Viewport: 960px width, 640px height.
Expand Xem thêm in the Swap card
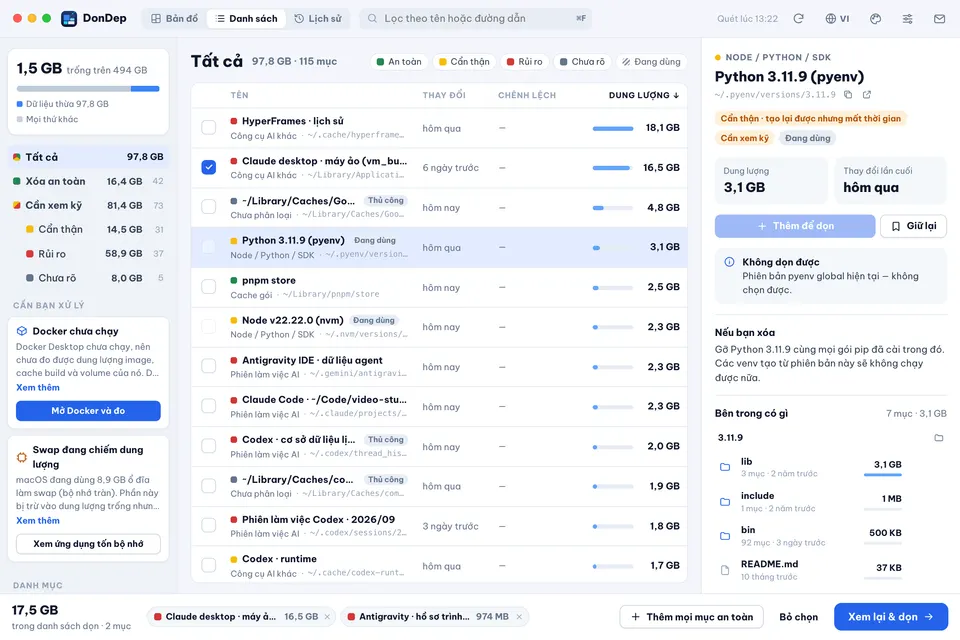[38, 520]
